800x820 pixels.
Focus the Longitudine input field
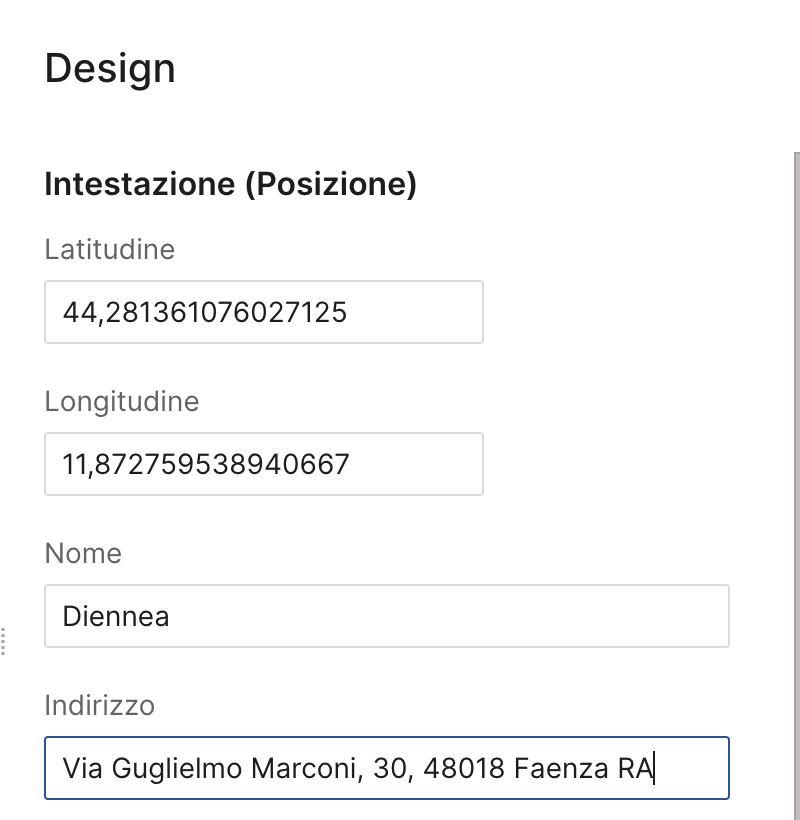pyautogui.click(x=264, y=464)
